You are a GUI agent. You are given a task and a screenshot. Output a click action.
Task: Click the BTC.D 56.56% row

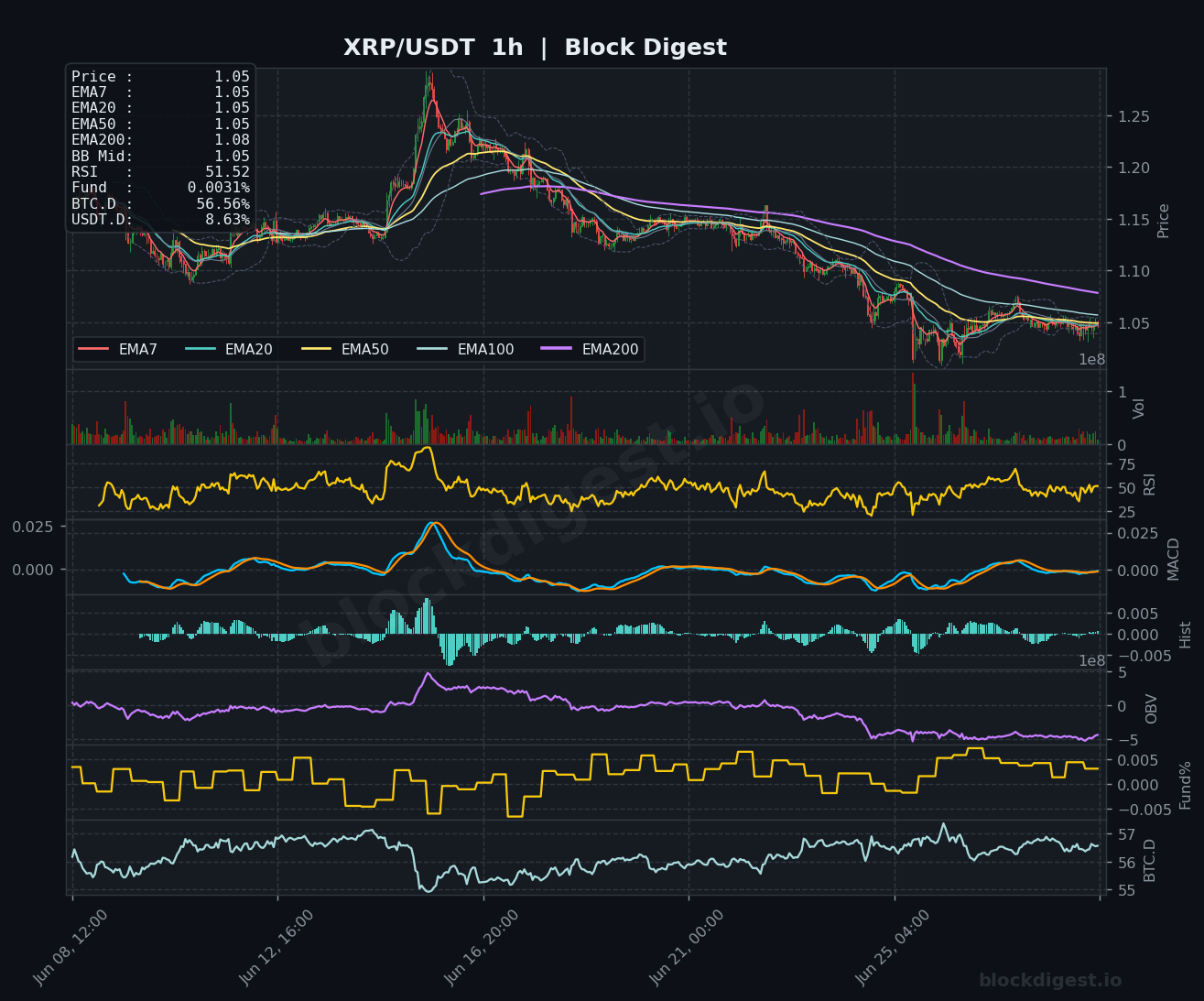point(160,204)
